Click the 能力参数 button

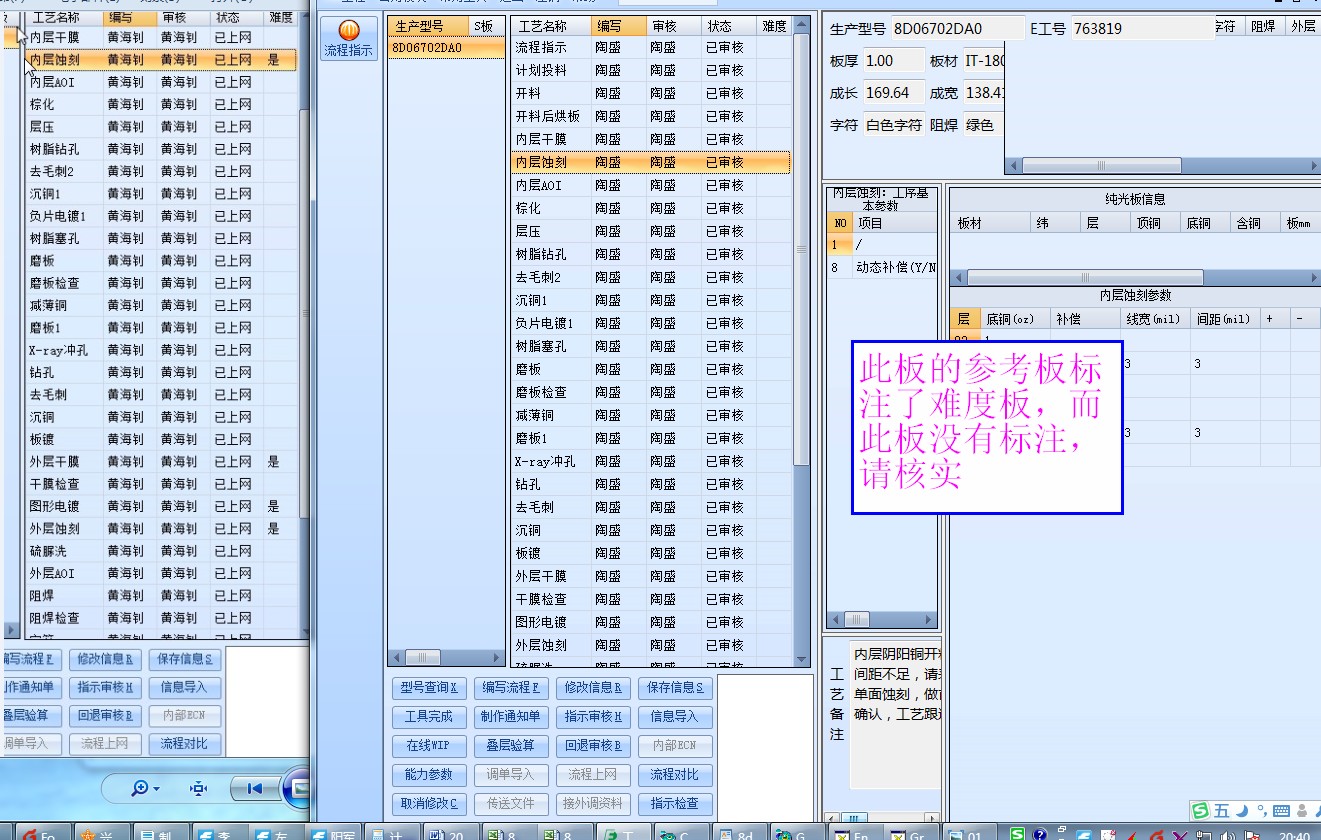click(428, 775)
